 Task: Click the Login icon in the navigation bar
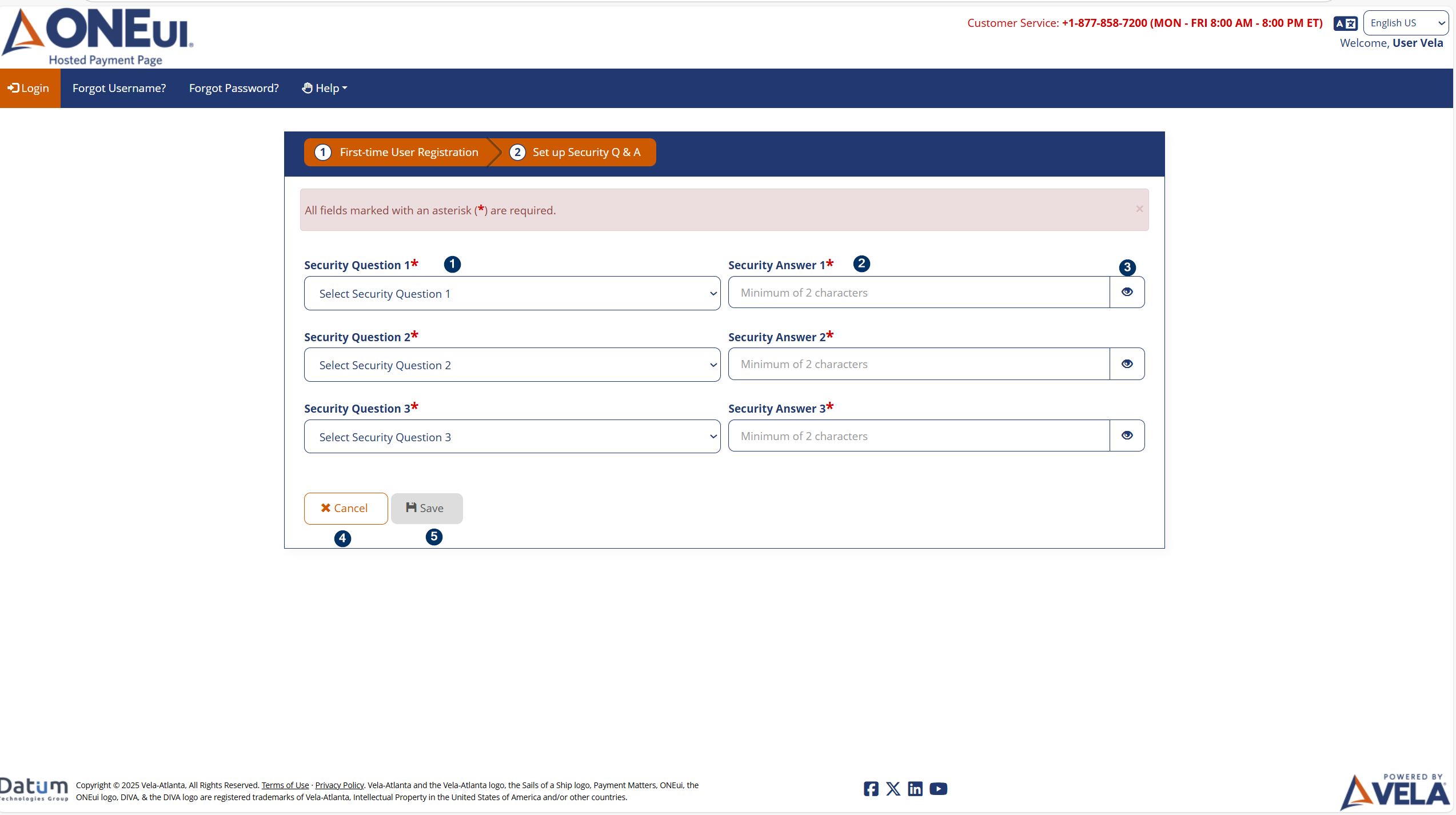(x=13, y=87)
